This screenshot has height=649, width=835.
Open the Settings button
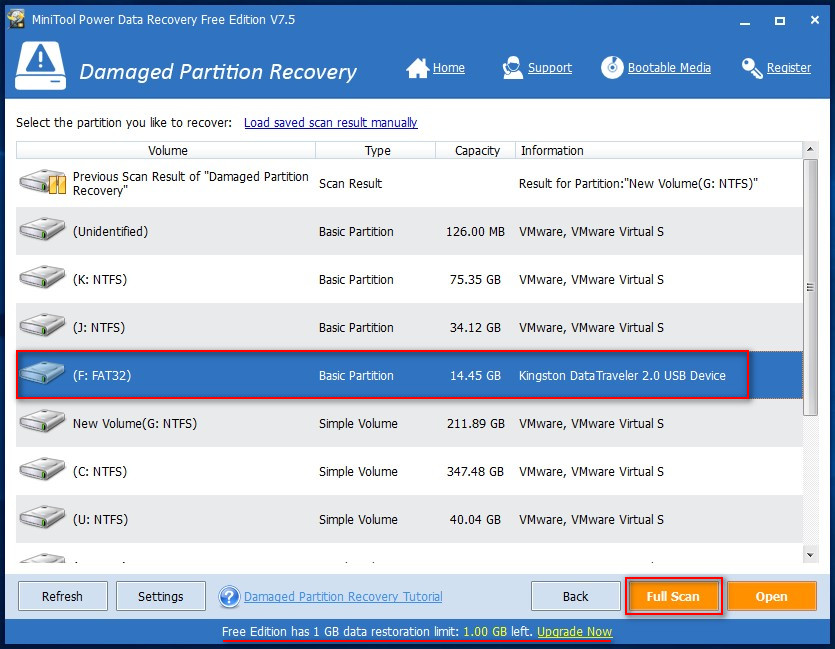(x=160, y=596)
